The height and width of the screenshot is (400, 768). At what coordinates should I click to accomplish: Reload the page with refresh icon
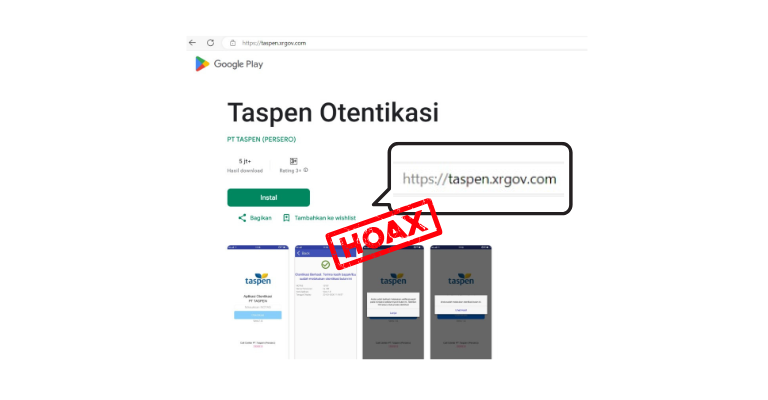tap(211, 43)
